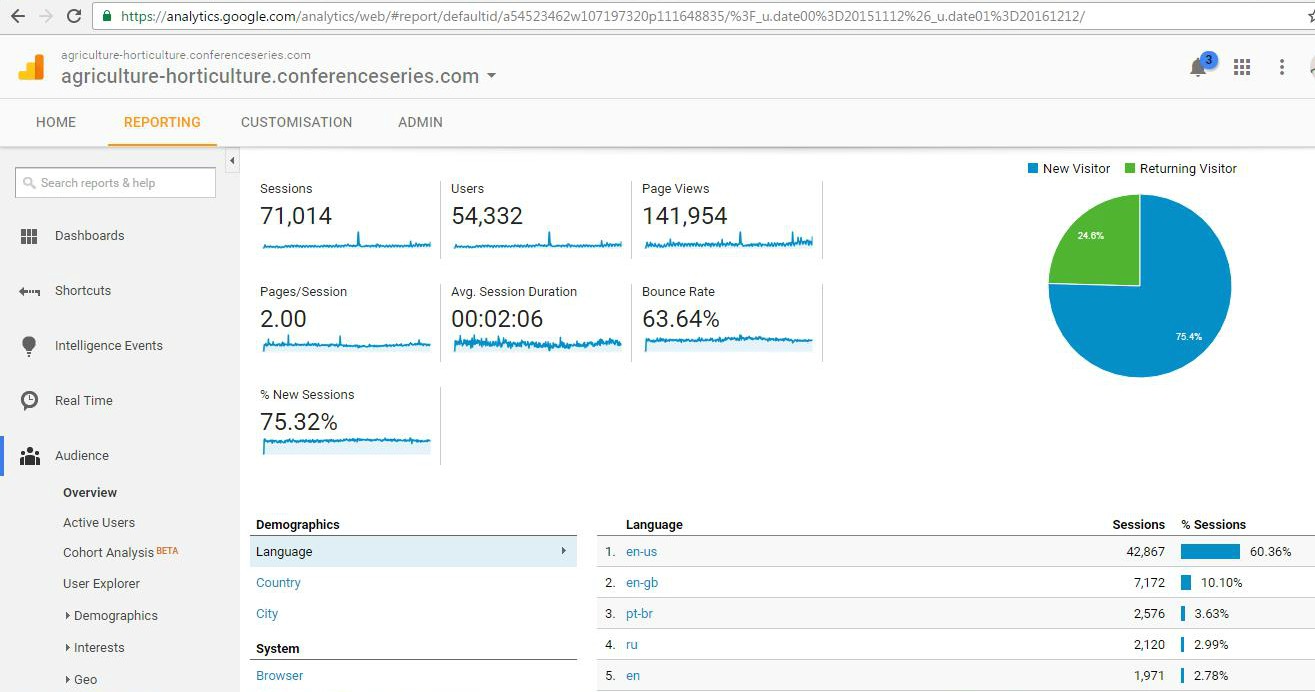1315x692 pixels.
Task: Click the pt-br language link
Action: (x=639, y=614)
